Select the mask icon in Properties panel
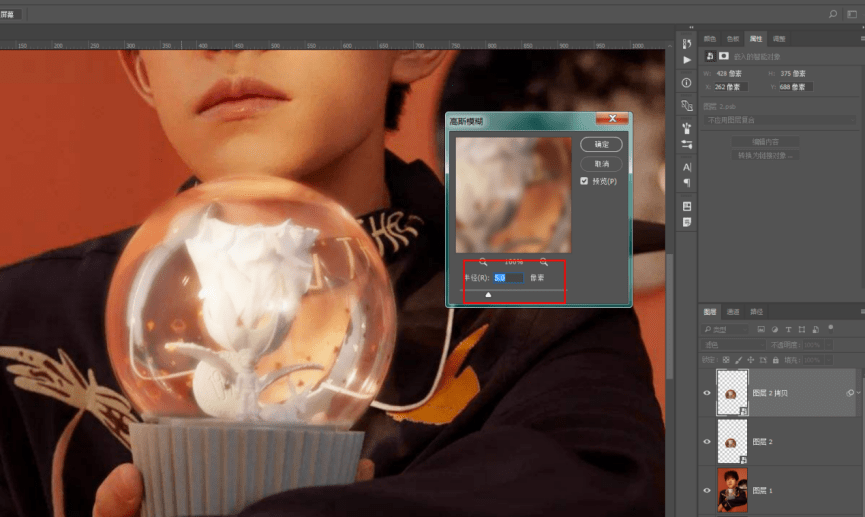The image size is (865, 517). 724,56
